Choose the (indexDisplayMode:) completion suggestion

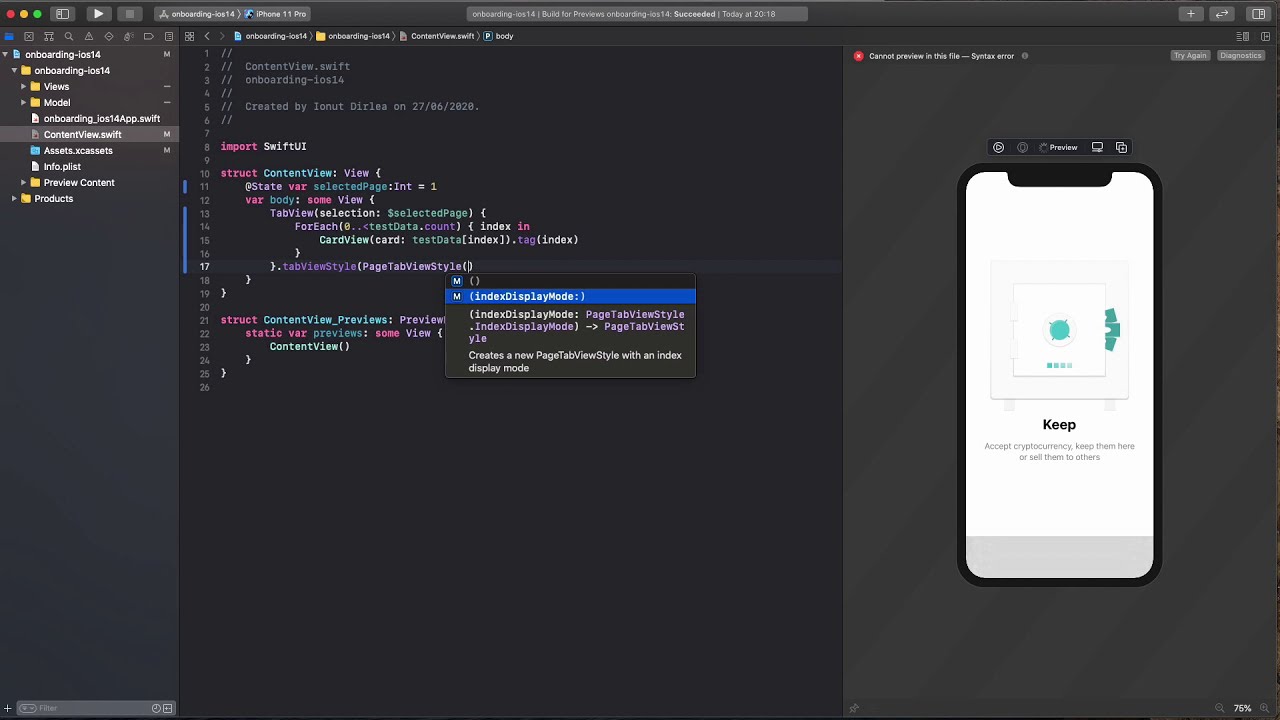click(x=570, y=296)
